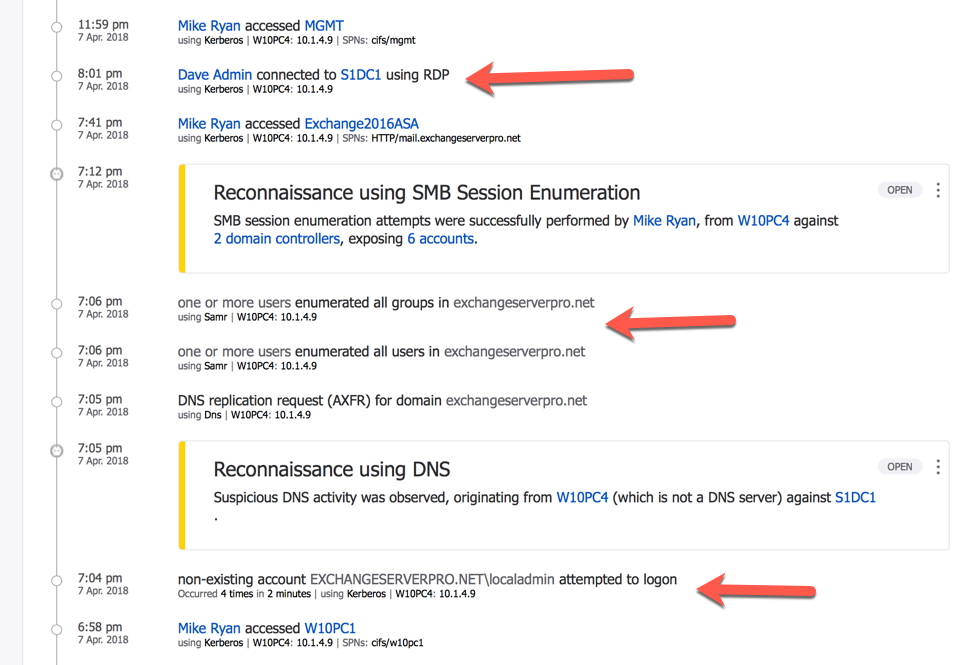Open the Mike Ryan user profile link

pos(209,25)
